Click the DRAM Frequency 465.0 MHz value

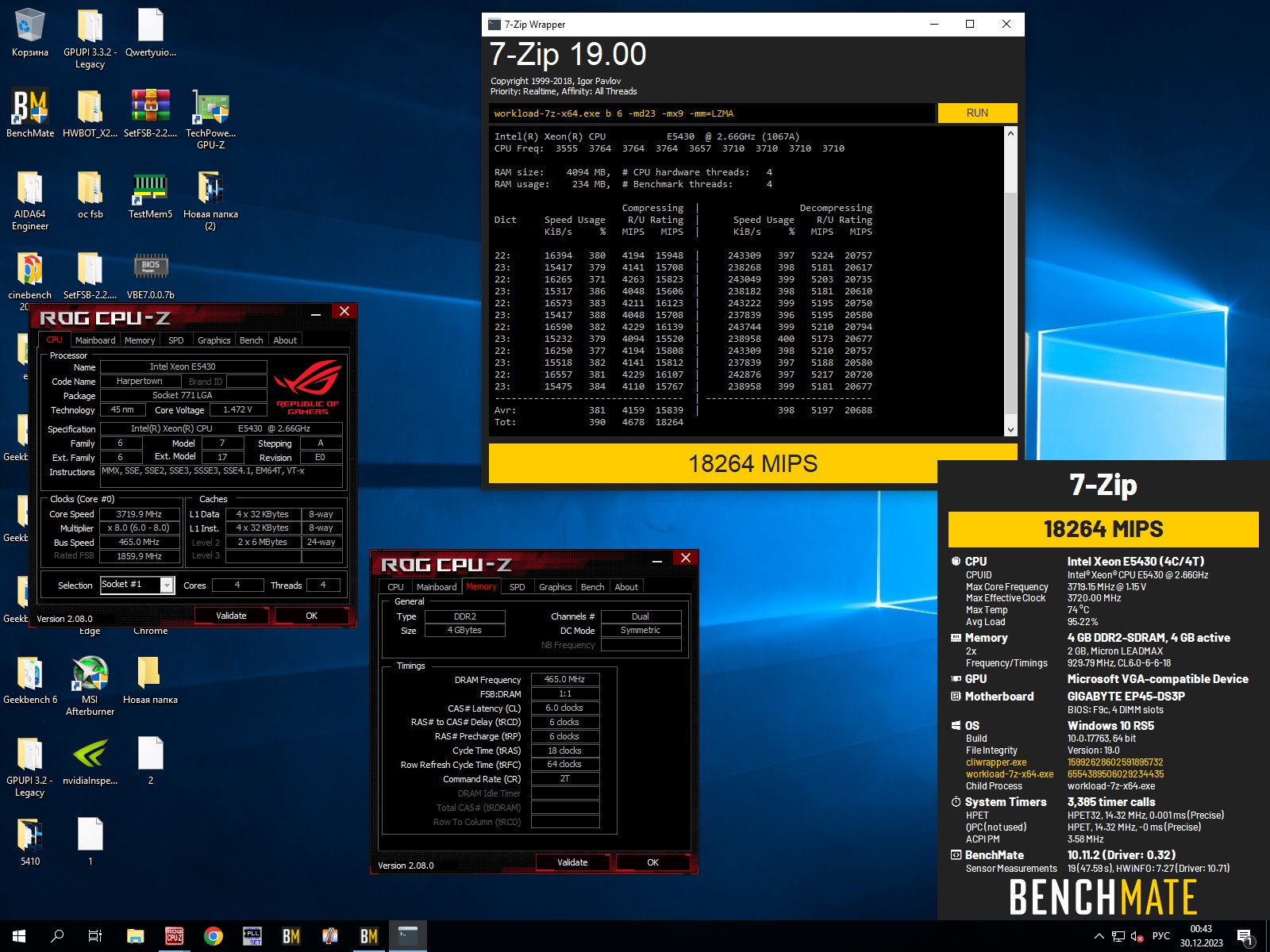564,679
